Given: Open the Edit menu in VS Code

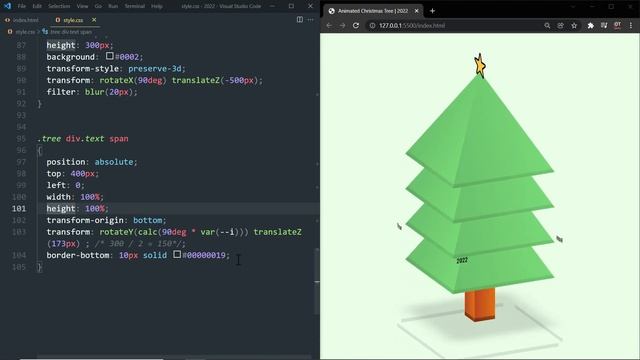Looking at the screenshot, I should [x=37, y=6].
